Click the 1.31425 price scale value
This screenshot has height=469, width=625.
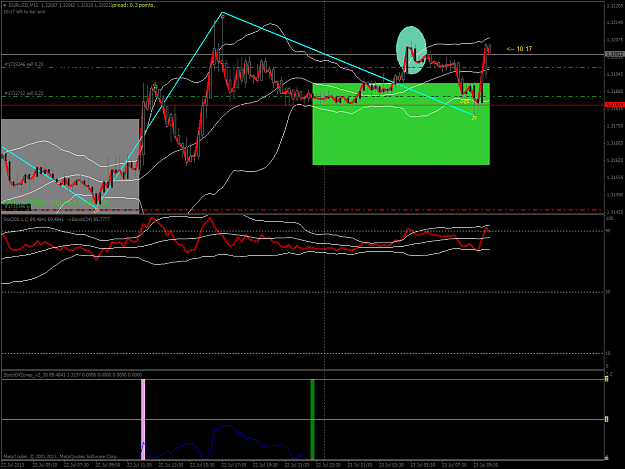point(614,212)
